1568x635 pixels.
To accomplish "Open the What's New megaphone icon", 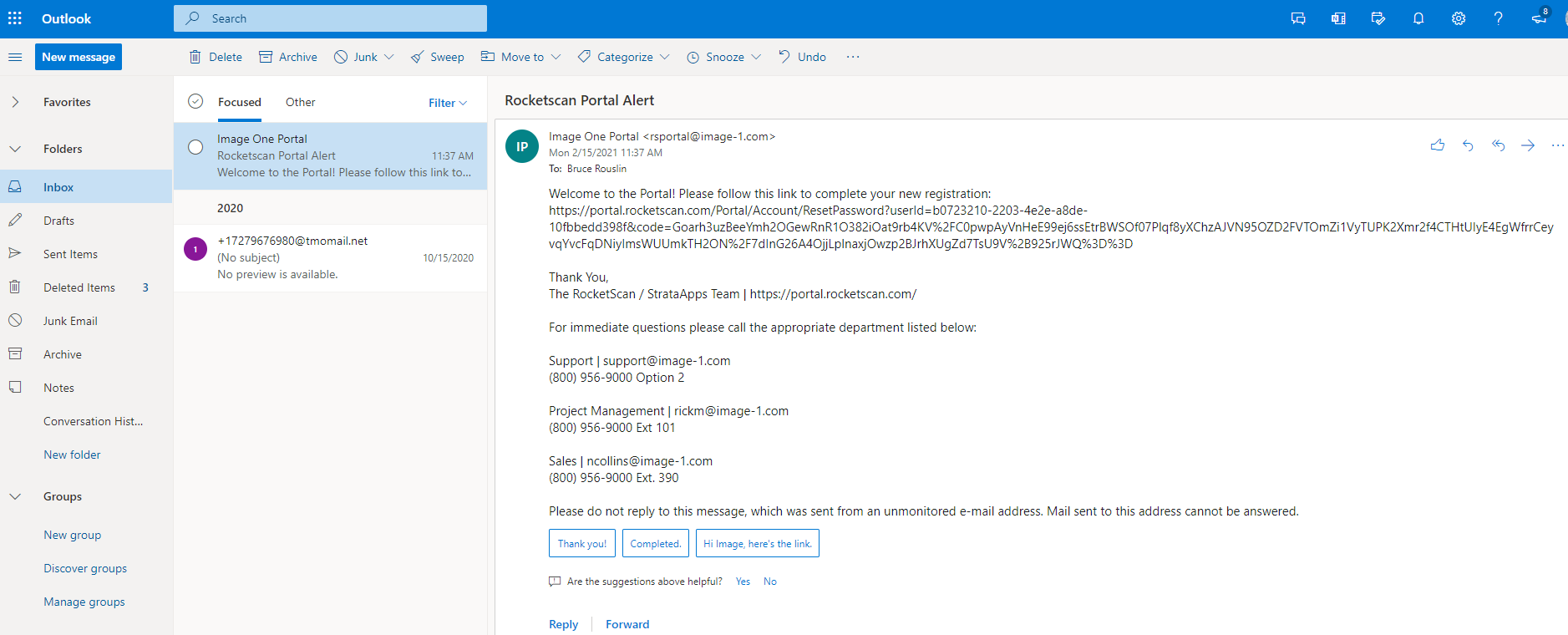I will 1539,18.
